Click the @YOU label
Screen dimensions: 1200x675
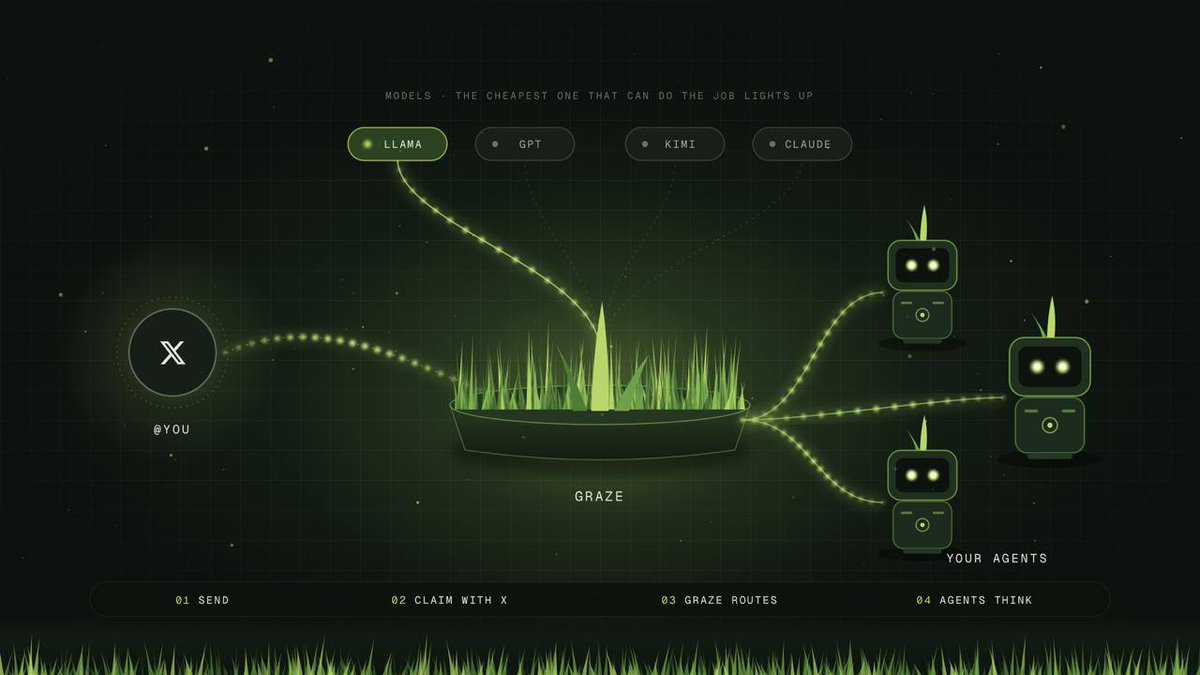(x=172, y=430)
